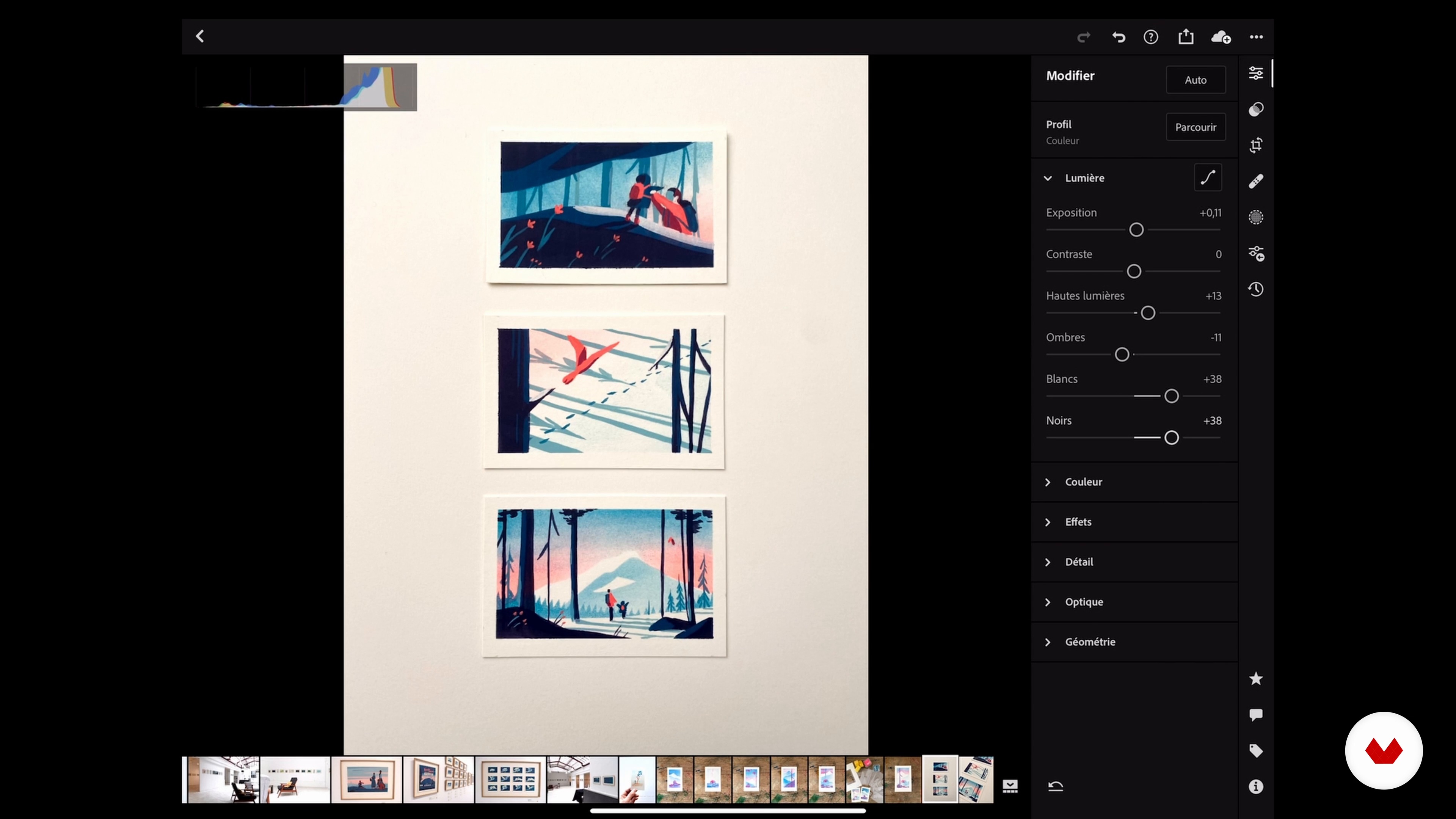This screenshot has width=1456, height=819.
Task: Click the Blancs value +38
Action: [1213, 379]
